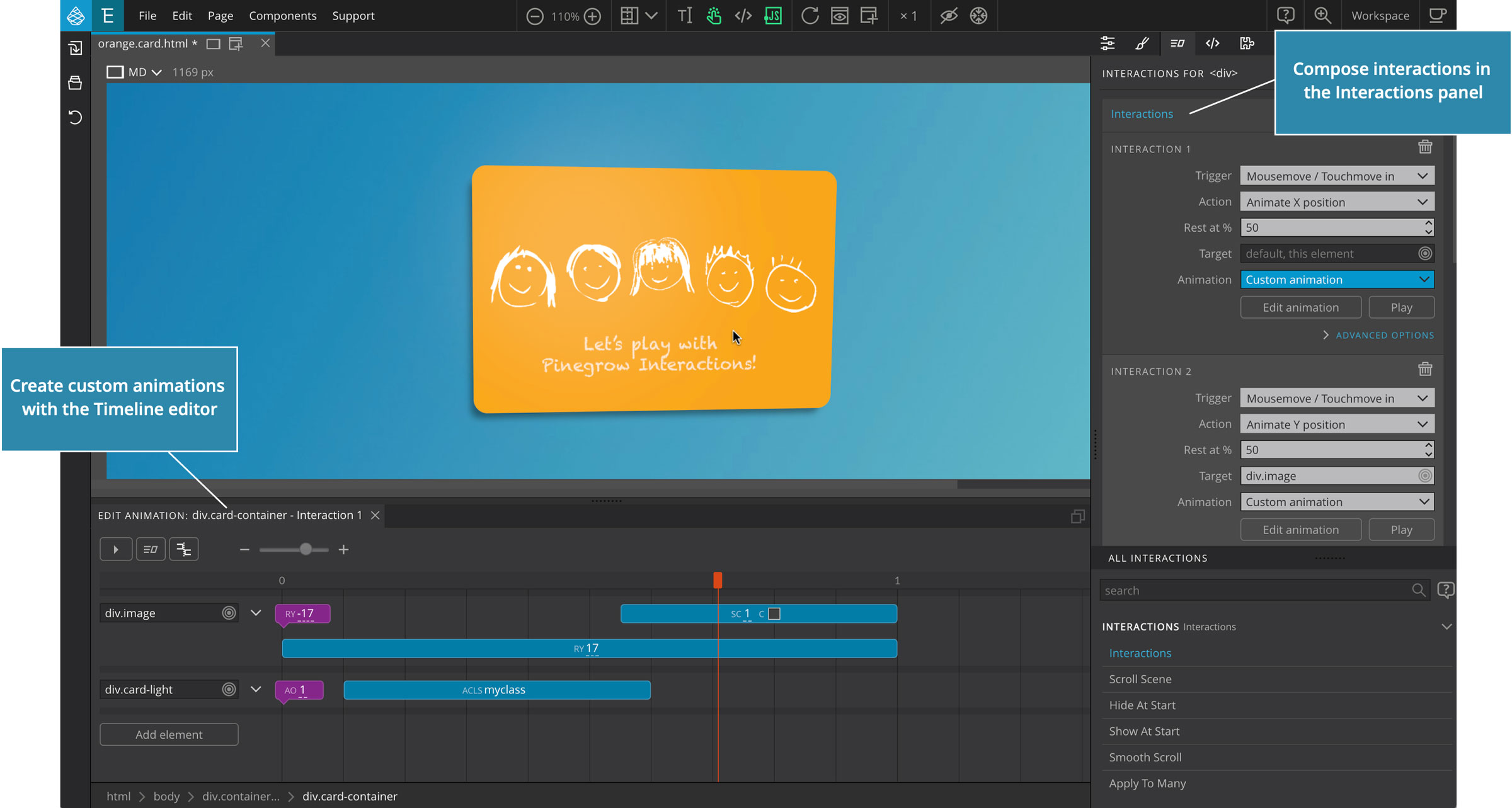The image size is (1512, 808).
Task: Play the timeline animation
Action: tap(116, 549)
